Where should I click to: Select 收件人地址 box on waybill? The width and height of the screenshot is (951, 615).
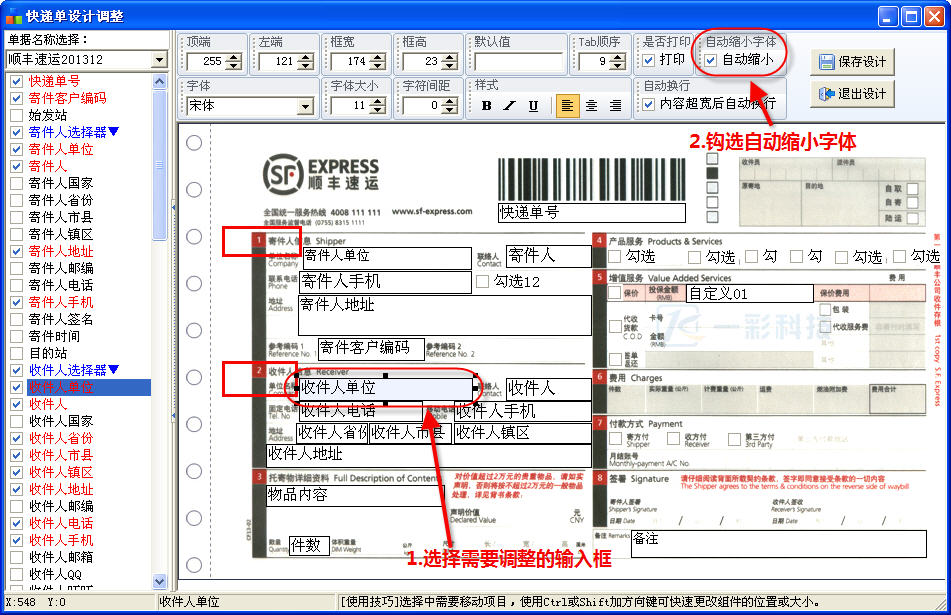tap(429, 455)
